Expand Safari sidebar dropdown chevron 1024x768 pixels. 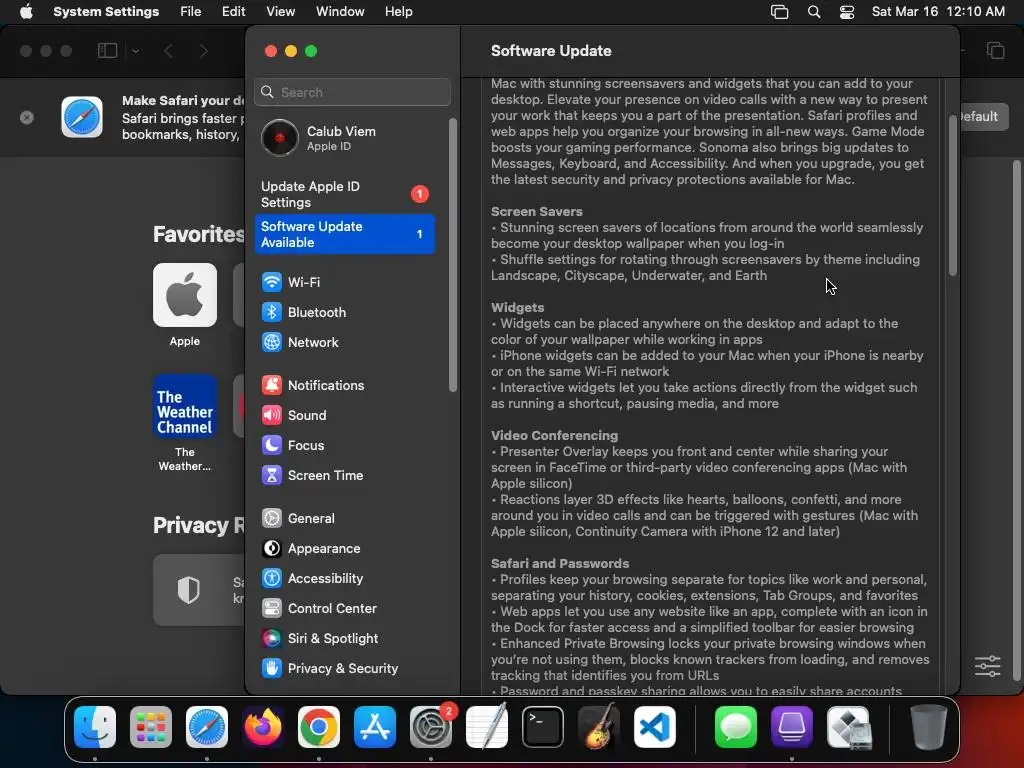point(136,50)
